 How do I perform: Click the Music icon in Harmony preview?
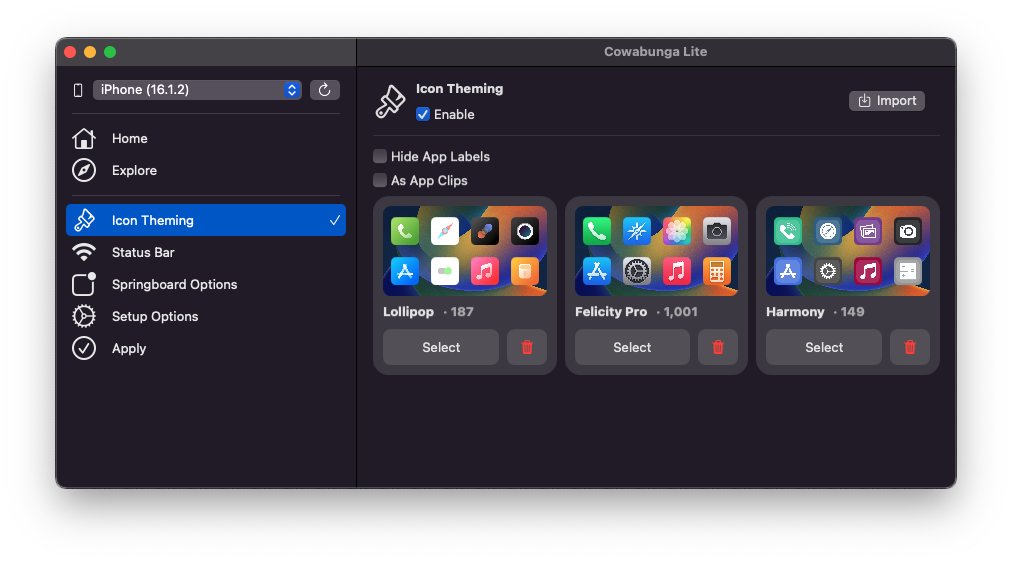(868, 271)
